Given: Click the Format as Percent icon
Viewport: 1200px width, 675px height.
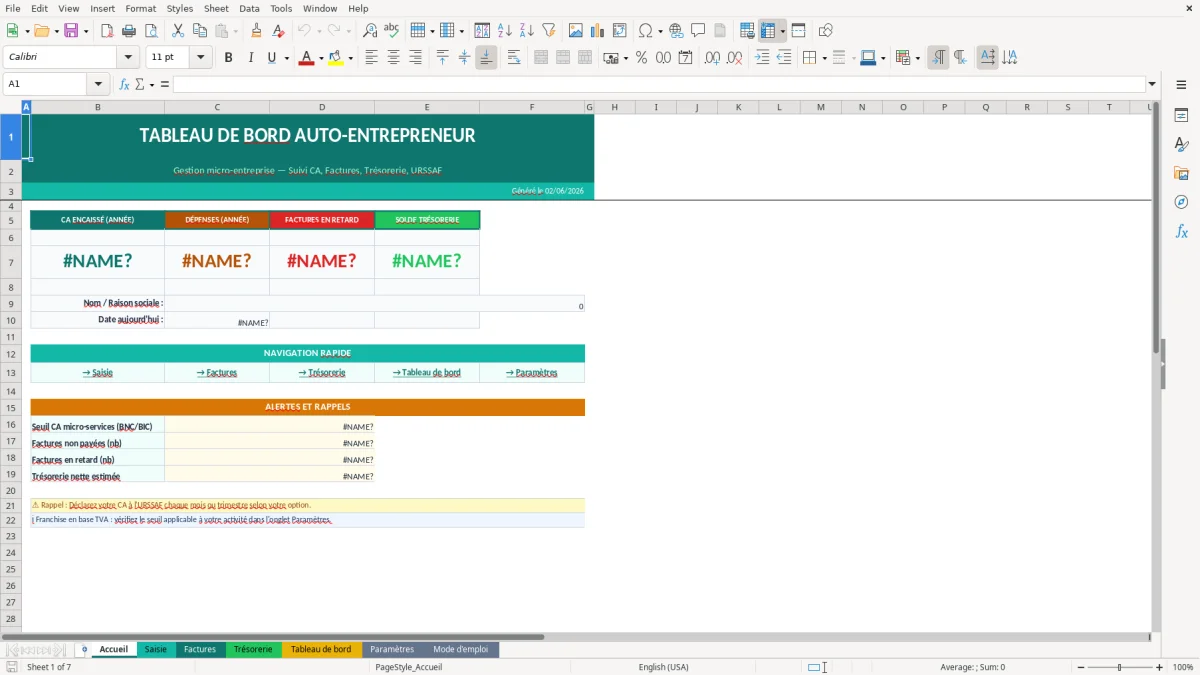Looking at the screenshot, I should point(641,58).
